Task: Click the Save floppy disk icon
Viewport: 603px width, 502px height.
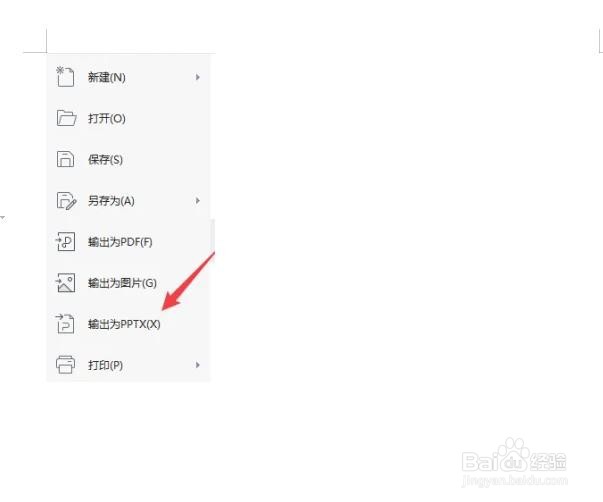Action: [65, 159]
